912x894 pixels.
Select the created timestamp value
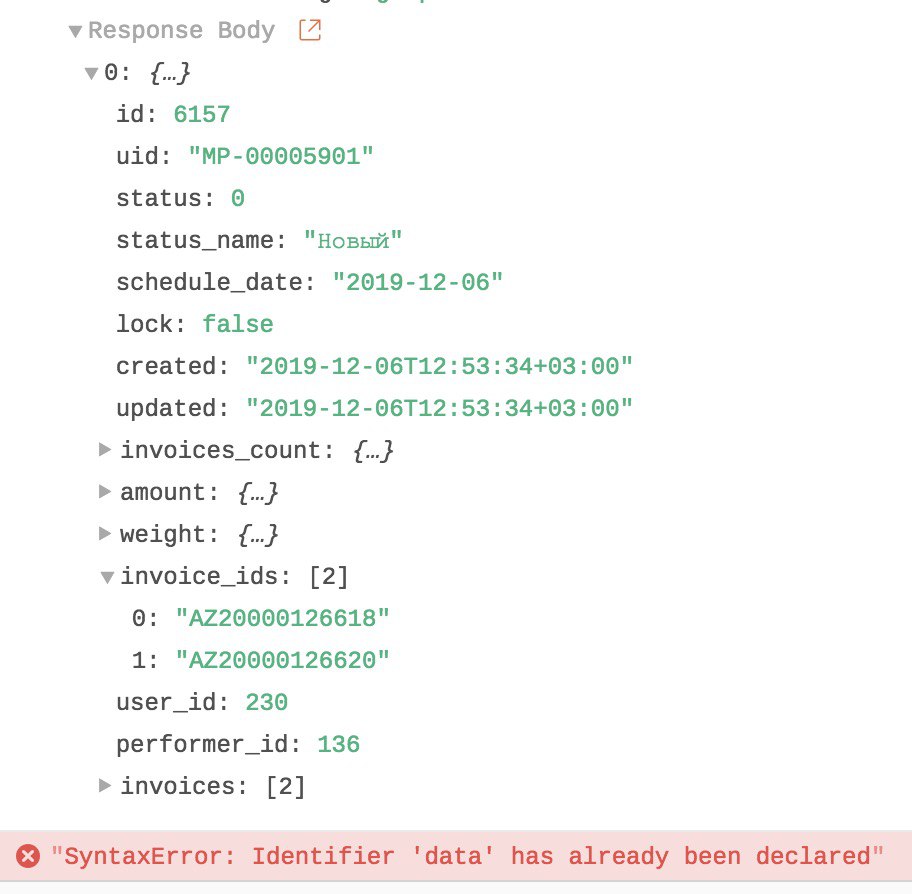440,367
